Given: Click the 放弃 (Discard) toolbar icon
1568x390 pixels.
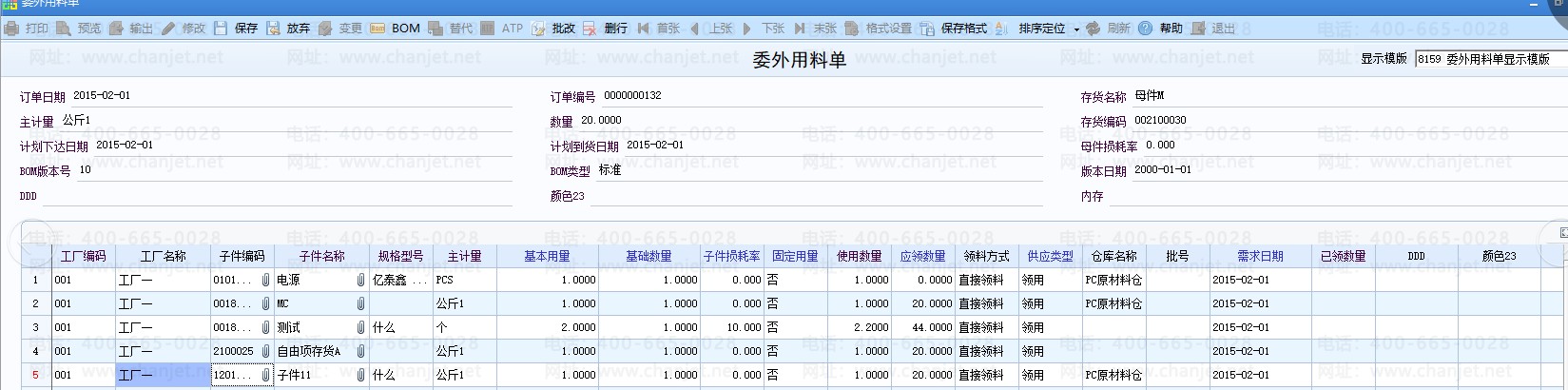Looking at the screenshot, I should tap(274, 29).
